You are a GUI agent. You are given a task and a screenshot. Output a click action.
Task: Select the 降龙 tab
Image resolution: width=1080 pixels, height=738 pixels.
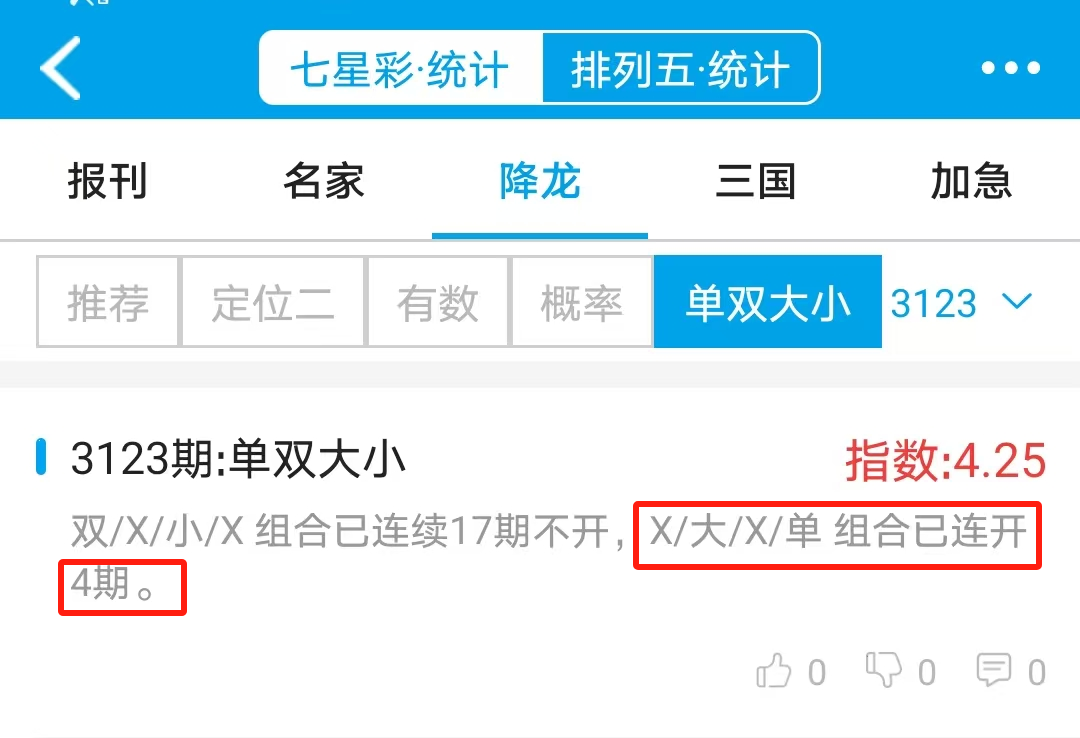click(540, 181)
